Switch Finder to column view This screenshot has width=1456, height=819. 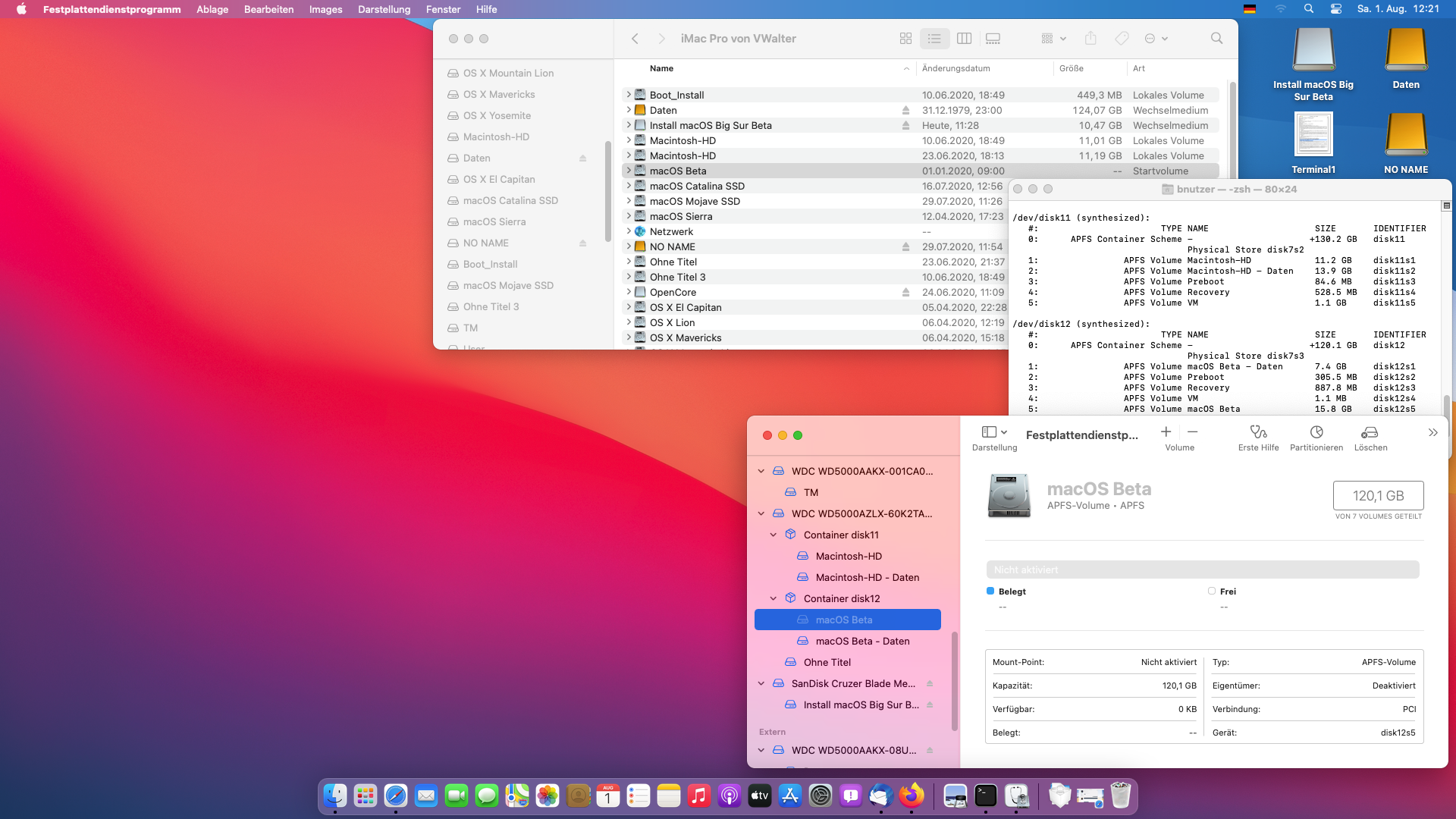(965, 39)
